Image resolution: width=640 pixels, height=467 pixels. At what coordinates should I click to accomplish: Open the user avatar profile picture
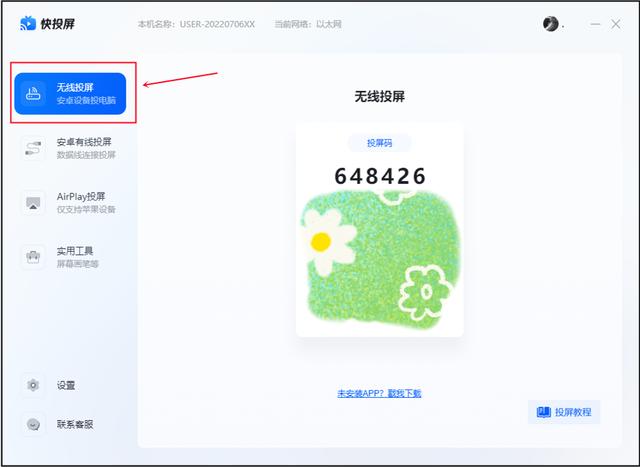coord(550,24)
